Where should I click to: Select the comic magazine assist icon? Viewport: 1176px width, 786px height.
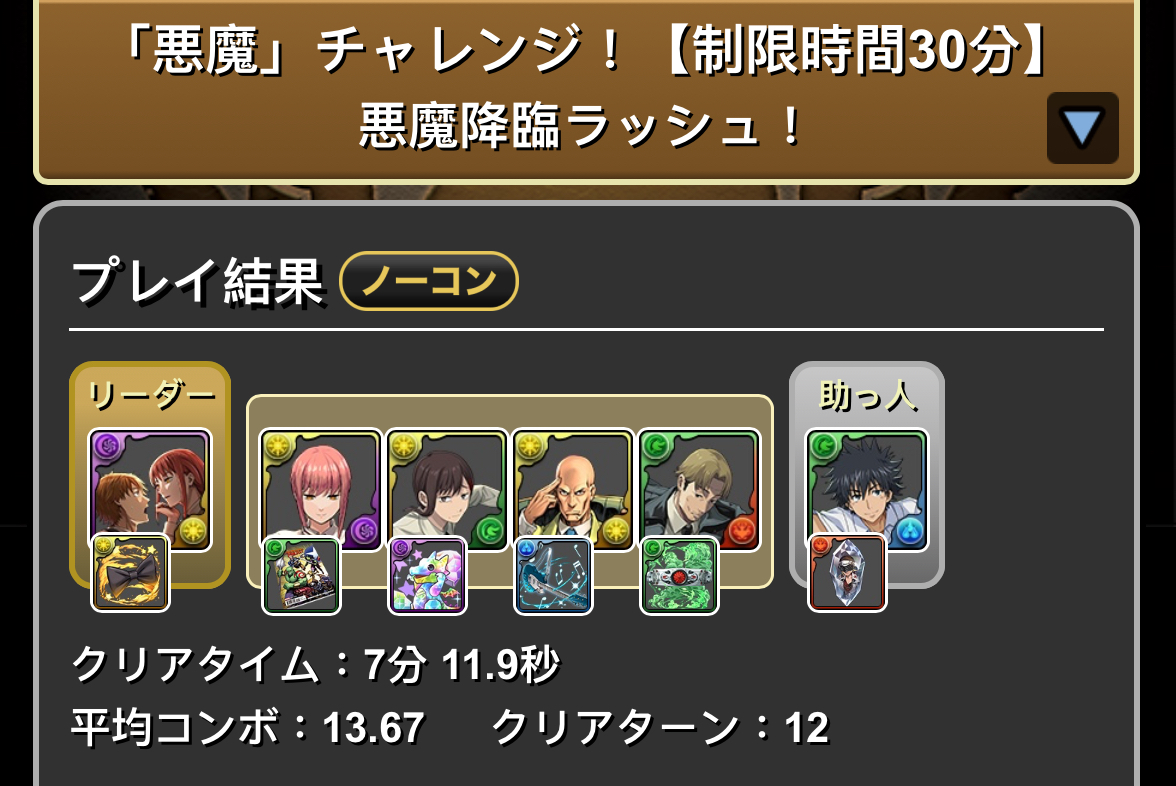coord(302,576)
